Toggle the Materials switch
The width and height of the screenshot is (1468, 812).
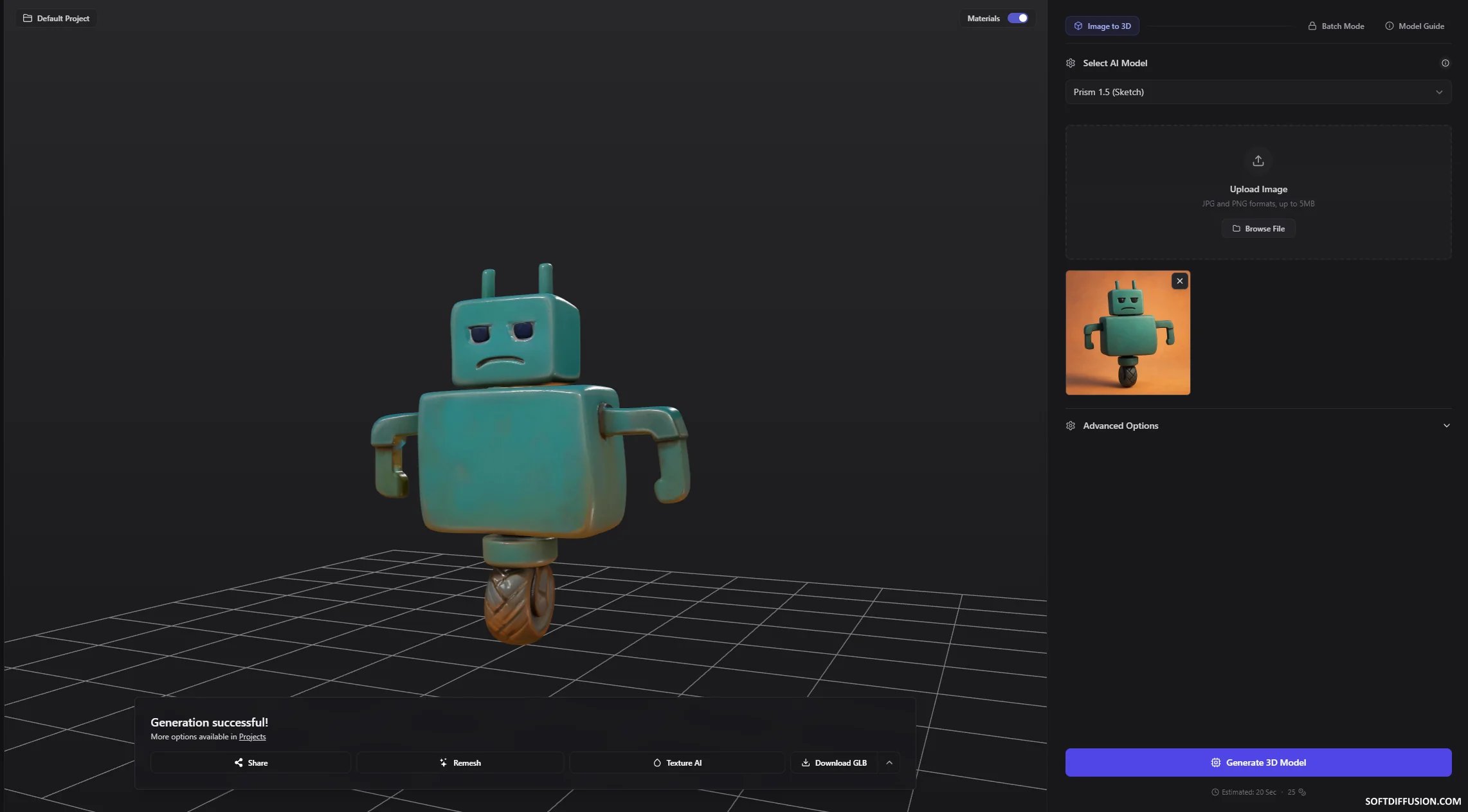click(x=1017, y=18)
